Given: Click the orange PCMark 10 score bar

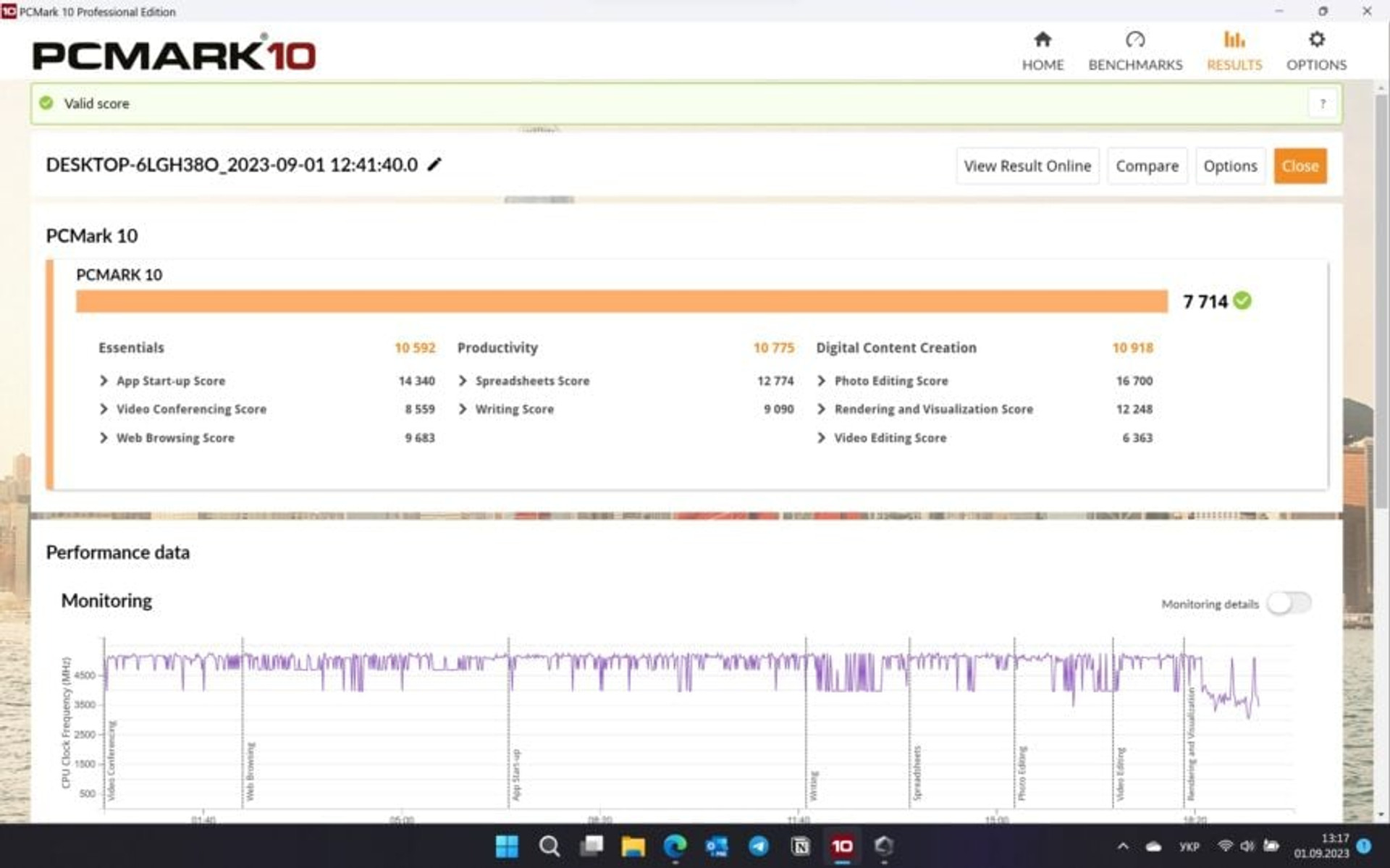Looking at the screenshot, I should [622, 301].
